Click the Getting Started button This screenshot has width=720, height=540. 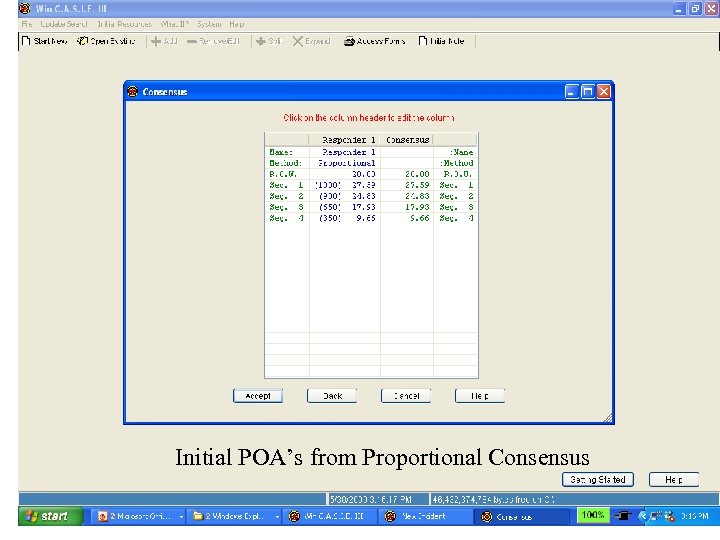[x=598, y=479]
